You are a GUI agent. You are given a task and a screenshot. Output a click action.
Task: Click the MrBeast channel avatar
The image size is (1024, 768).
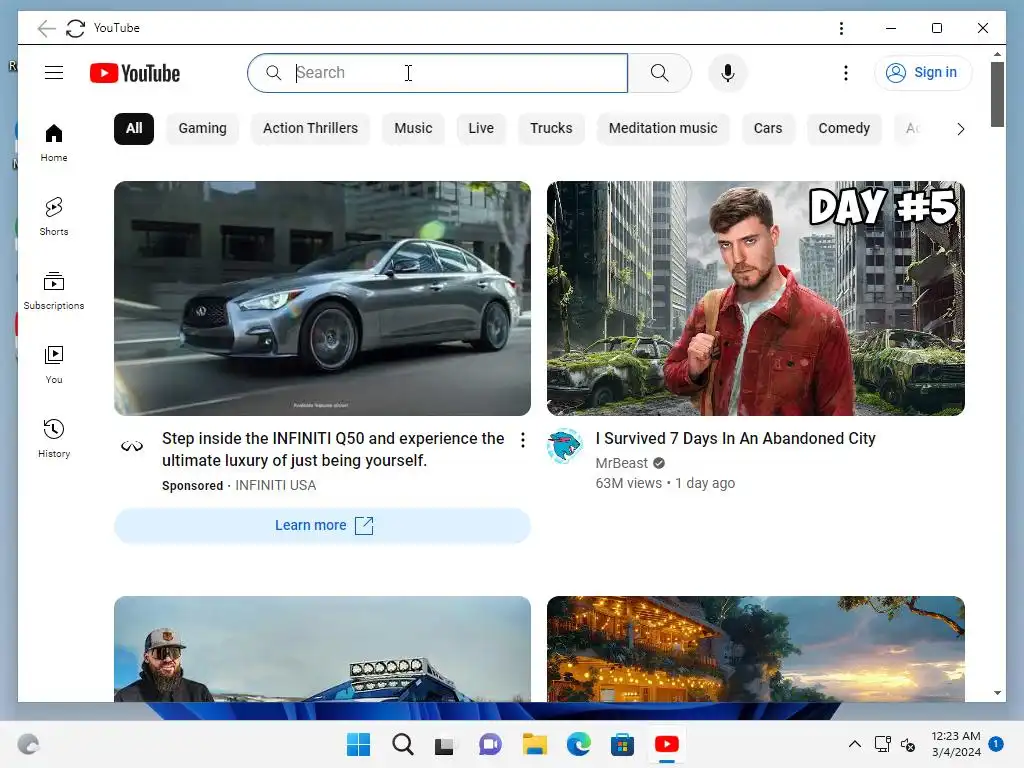tap(564, 446)
